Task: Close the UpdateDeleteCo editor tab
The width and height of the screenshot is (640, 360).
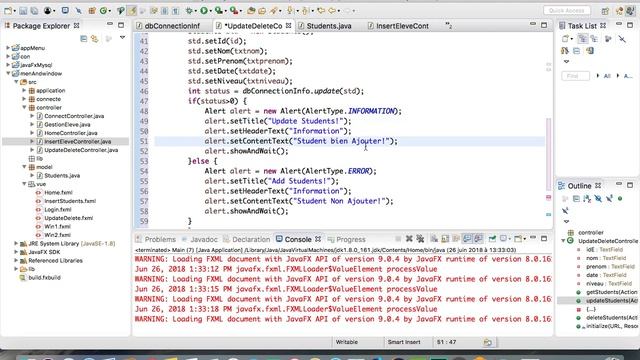Action: click(x=288, y=26)
